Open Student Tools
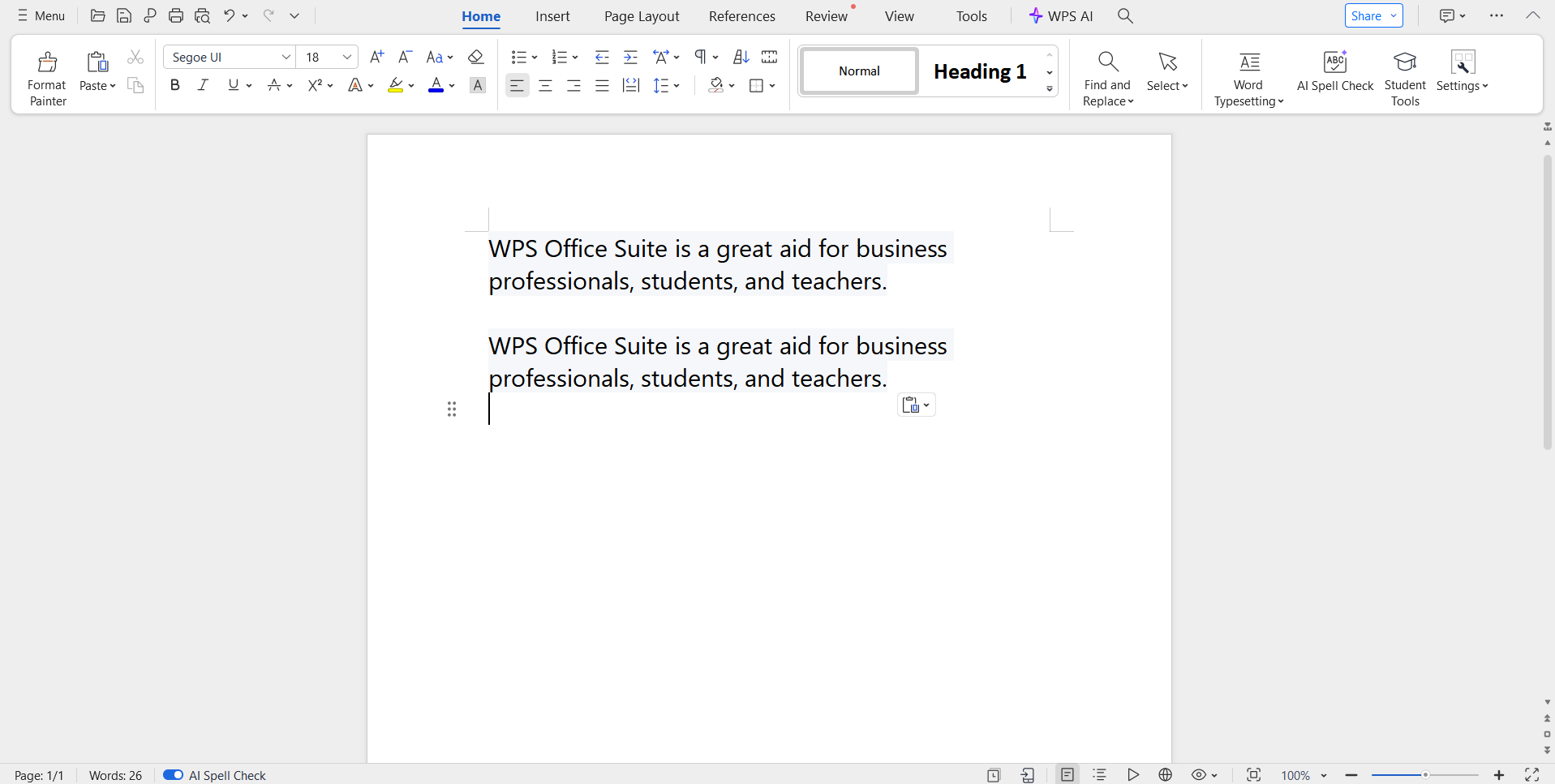1555x784 pixels. click(1405, 63)
